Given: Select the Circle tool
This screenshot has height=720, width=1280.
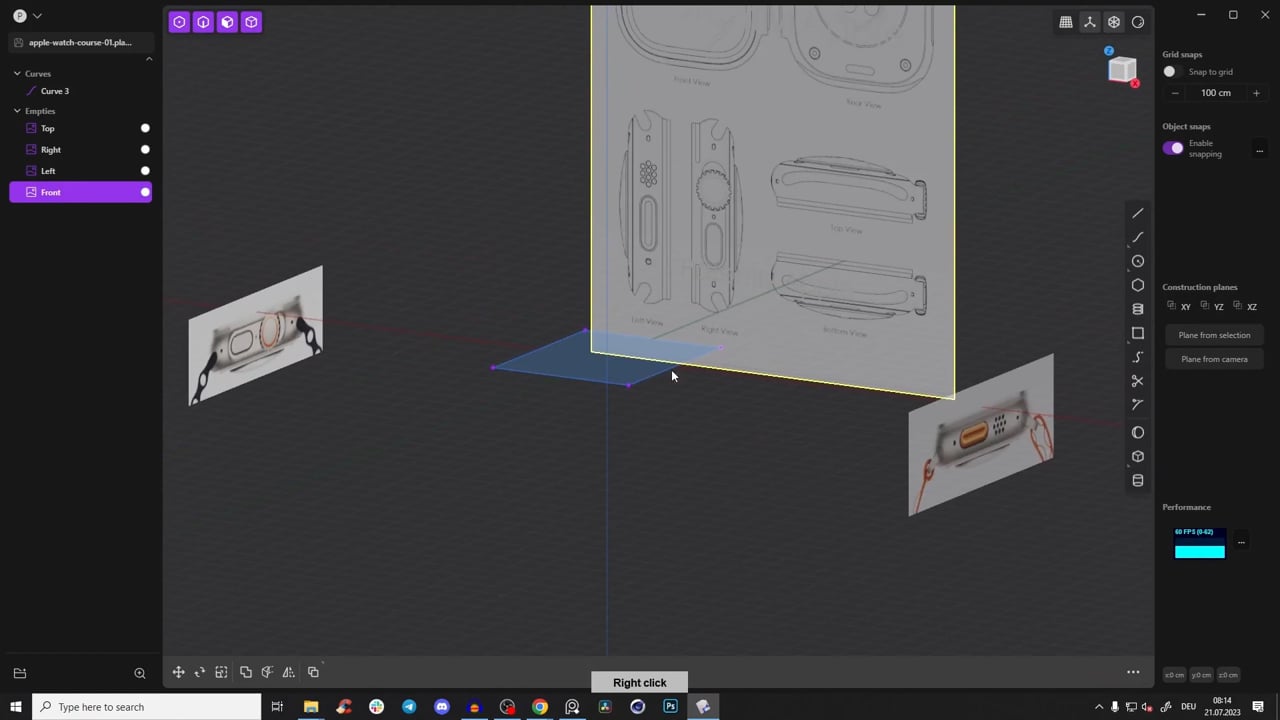Looking at the screenshot, I should coord(1137,261).
